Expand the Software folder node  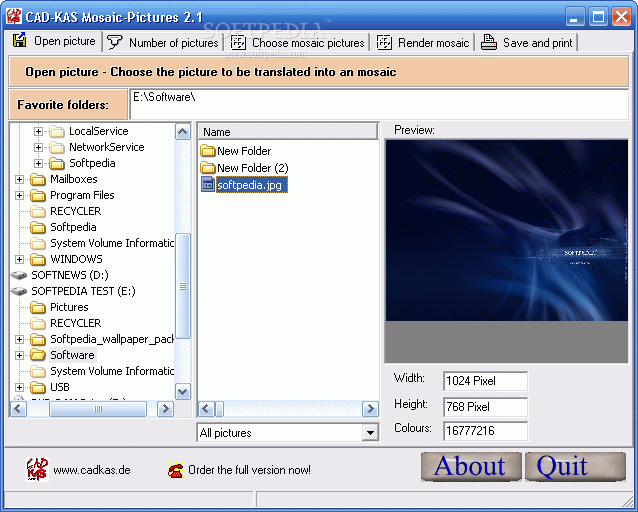[x=19, y=355]
